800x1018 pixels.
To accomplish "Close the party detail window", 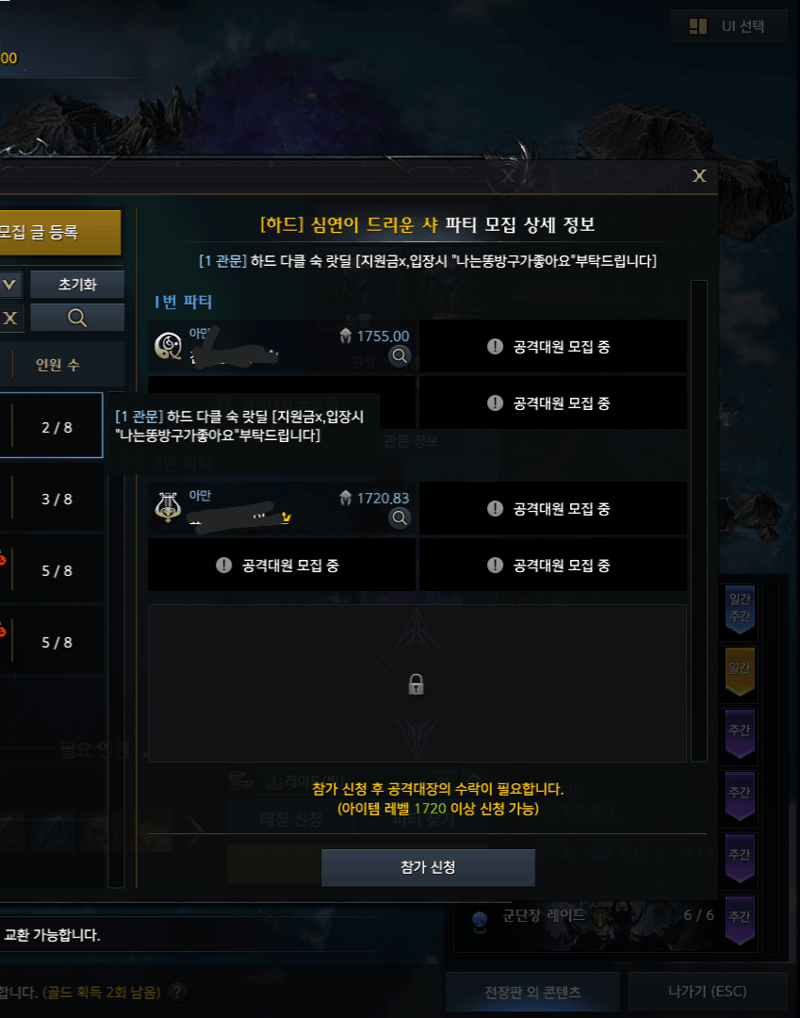I will (699, 176).
